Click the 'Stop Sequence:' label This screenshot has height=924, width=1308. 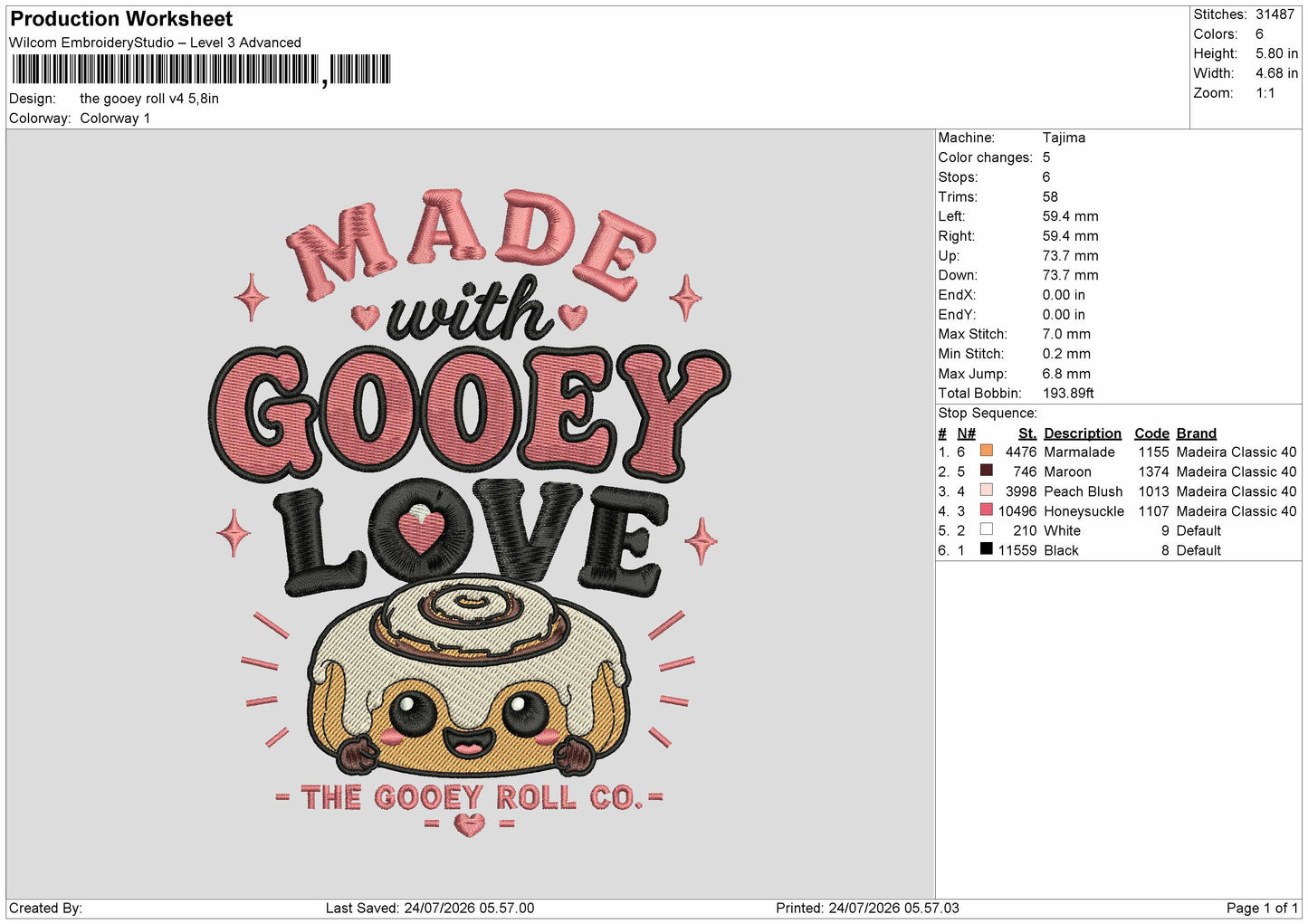[988, 414]
